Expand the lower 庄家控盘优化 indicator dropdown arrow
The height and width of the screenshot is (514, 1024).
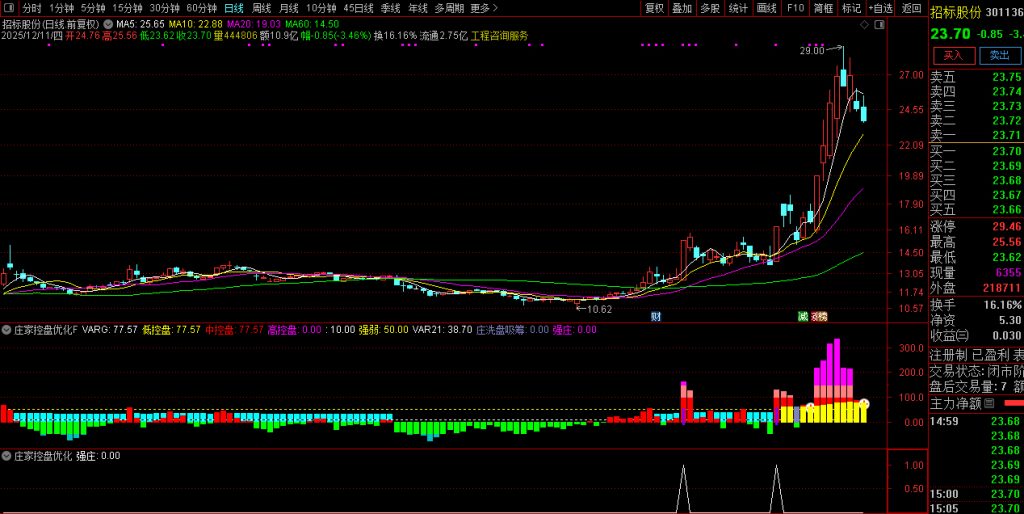point(8,456)
